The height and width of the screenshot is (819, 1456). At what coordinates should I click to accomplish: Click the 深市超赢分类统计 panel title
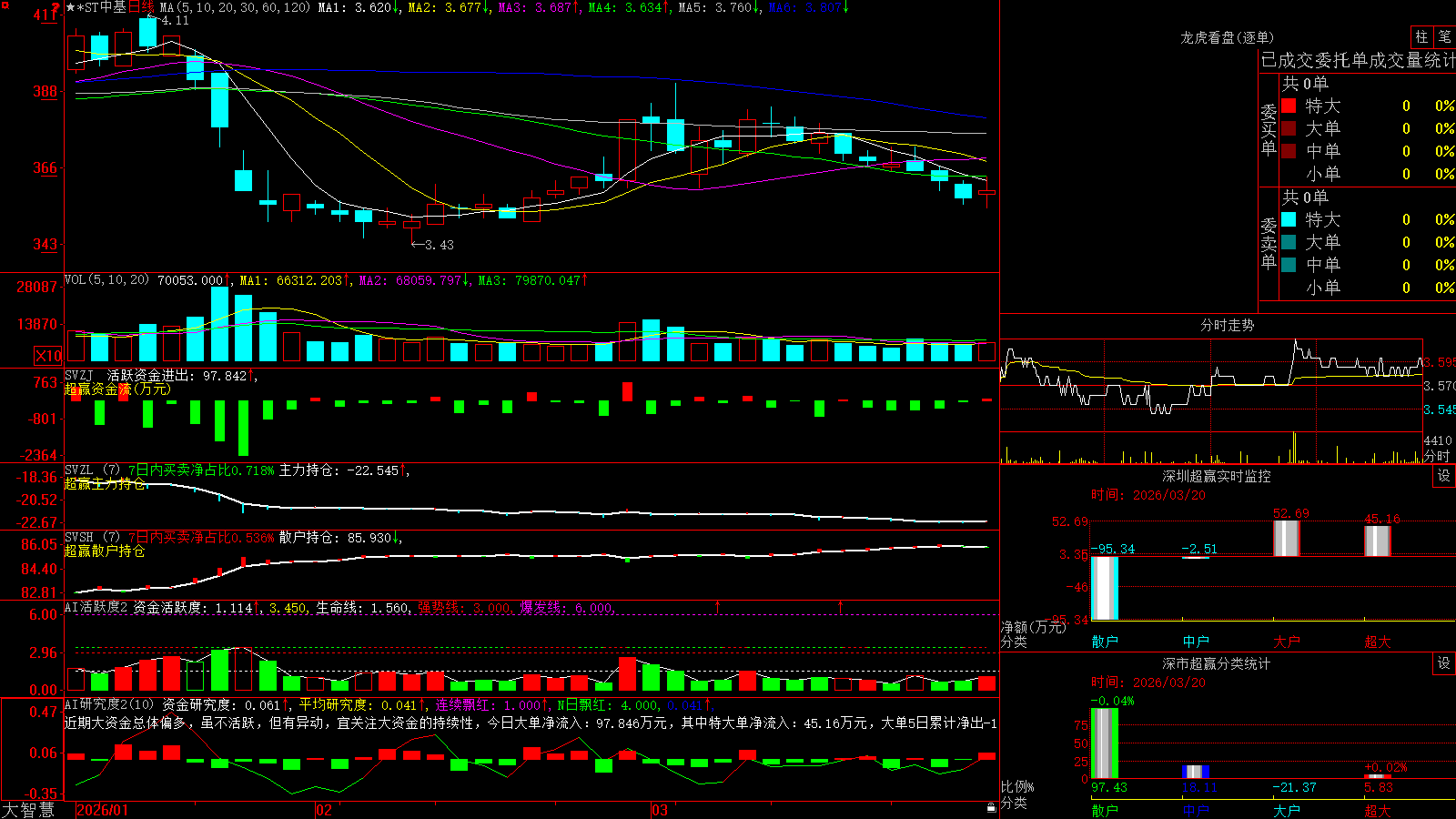point(1217,663)
